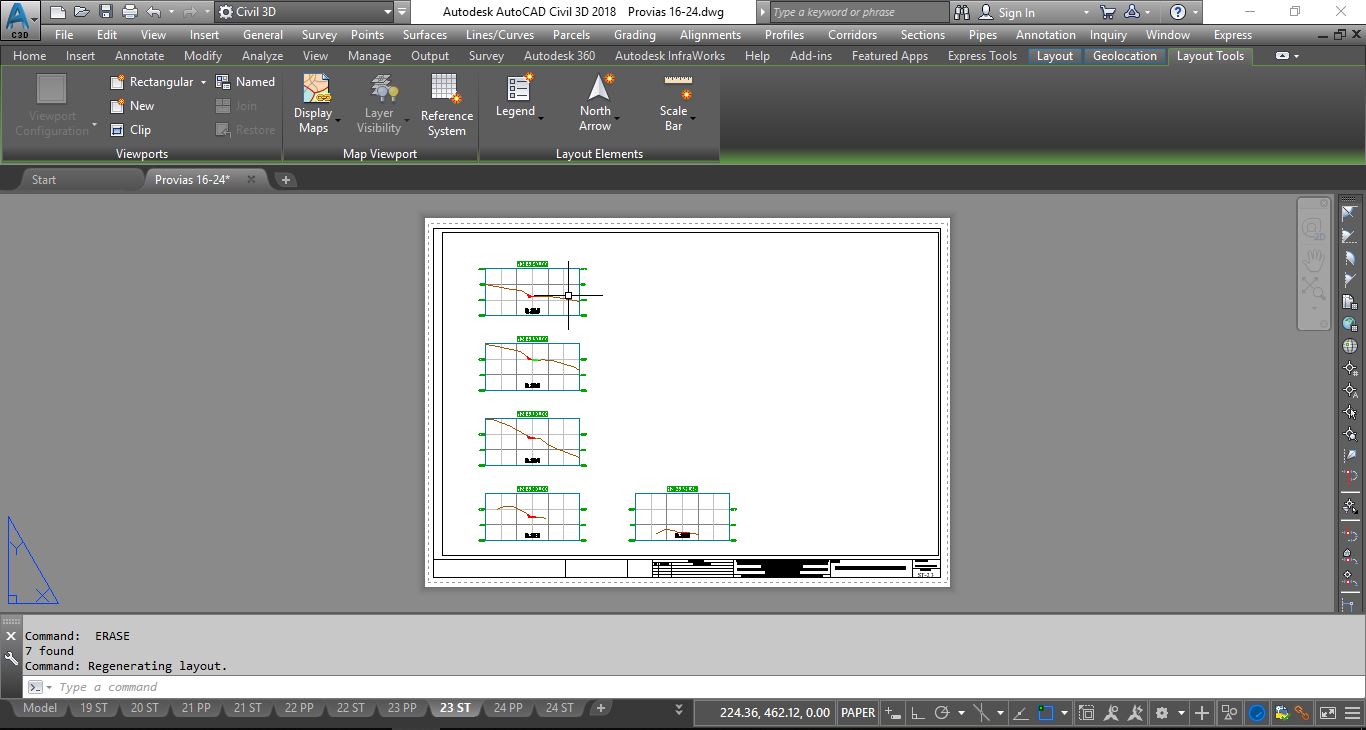
Task: Click the Clip viewport icon
Action: (118, 130)
